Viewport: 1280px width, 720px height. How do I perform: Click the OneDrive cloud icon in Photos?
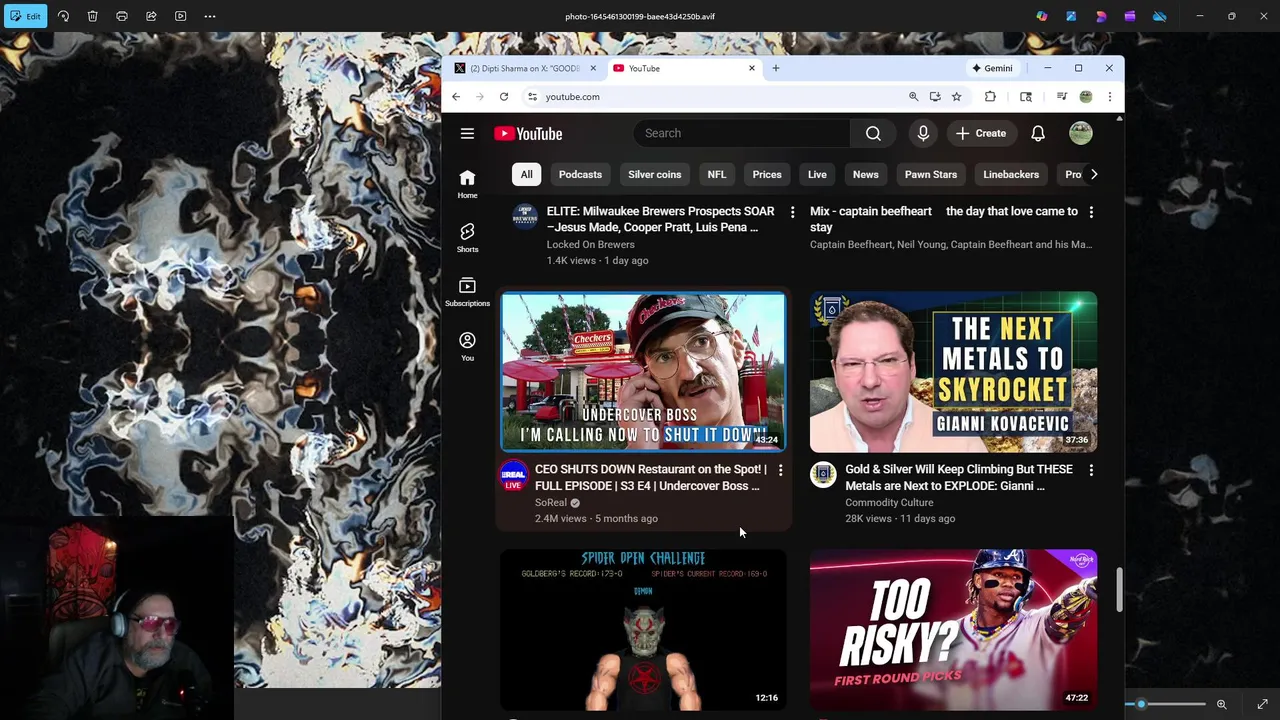click(x=1159, y=16)
